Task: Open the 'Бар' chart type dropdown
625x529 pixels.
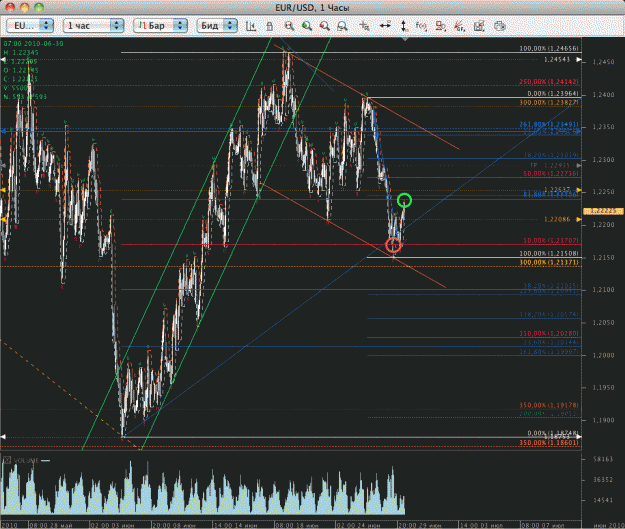Action: (x=160, y=26)
